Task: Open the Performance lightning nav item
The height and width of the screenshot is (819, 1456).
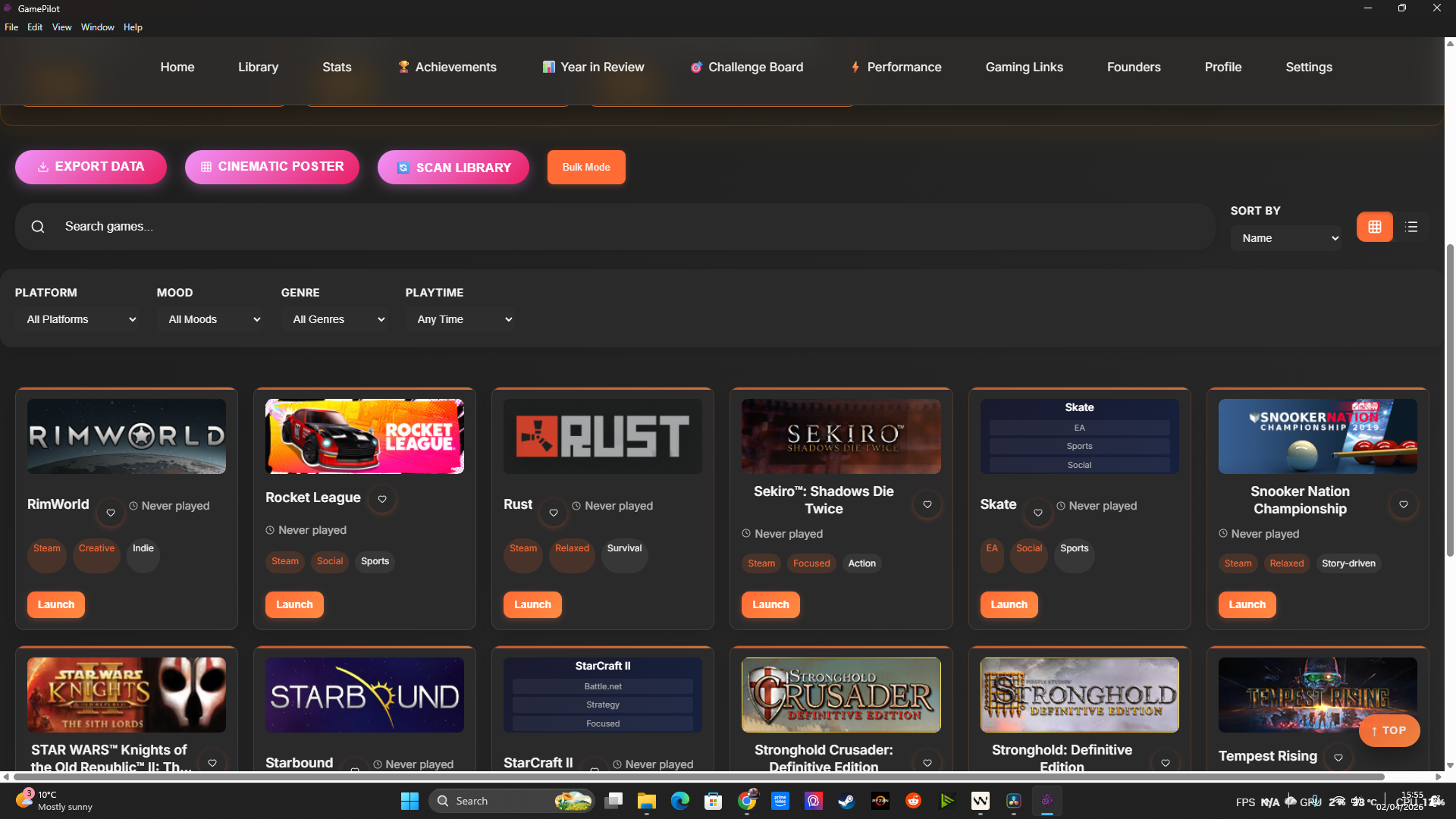Action: coord(896,67)
